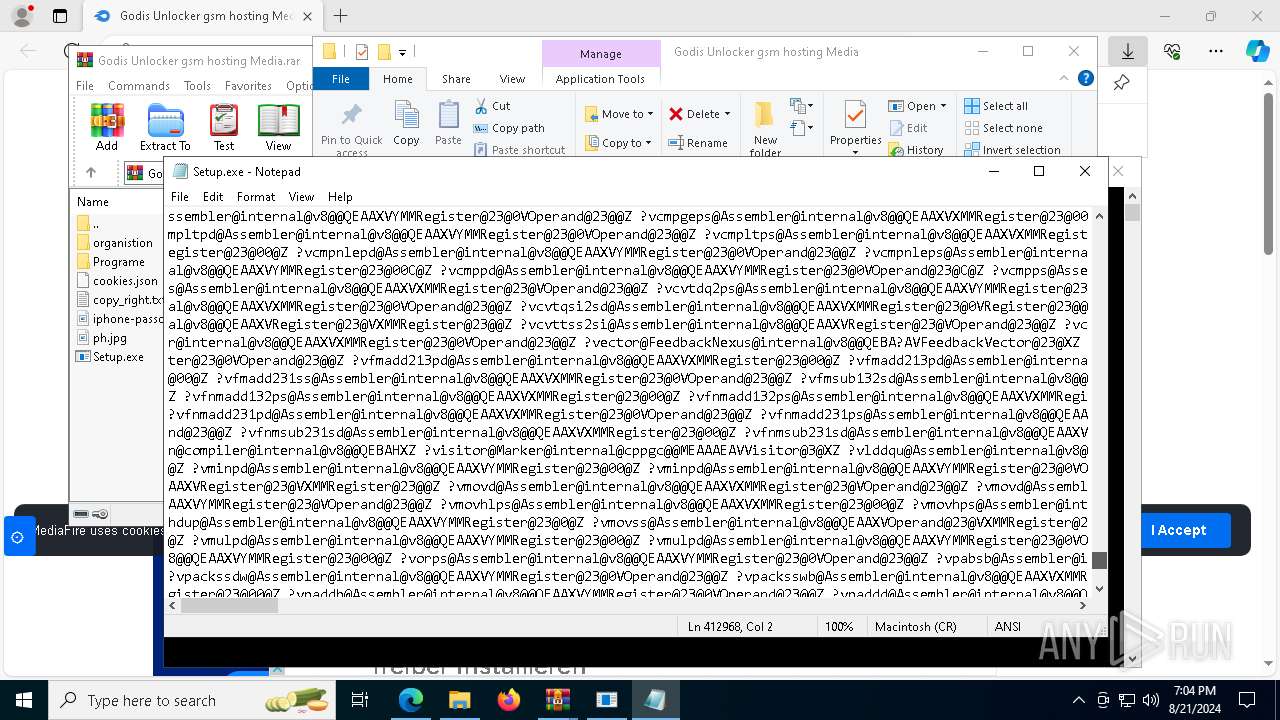Click Edit in Explorer ribbon
Screen dimensions: 1280x720
point(908,128)
